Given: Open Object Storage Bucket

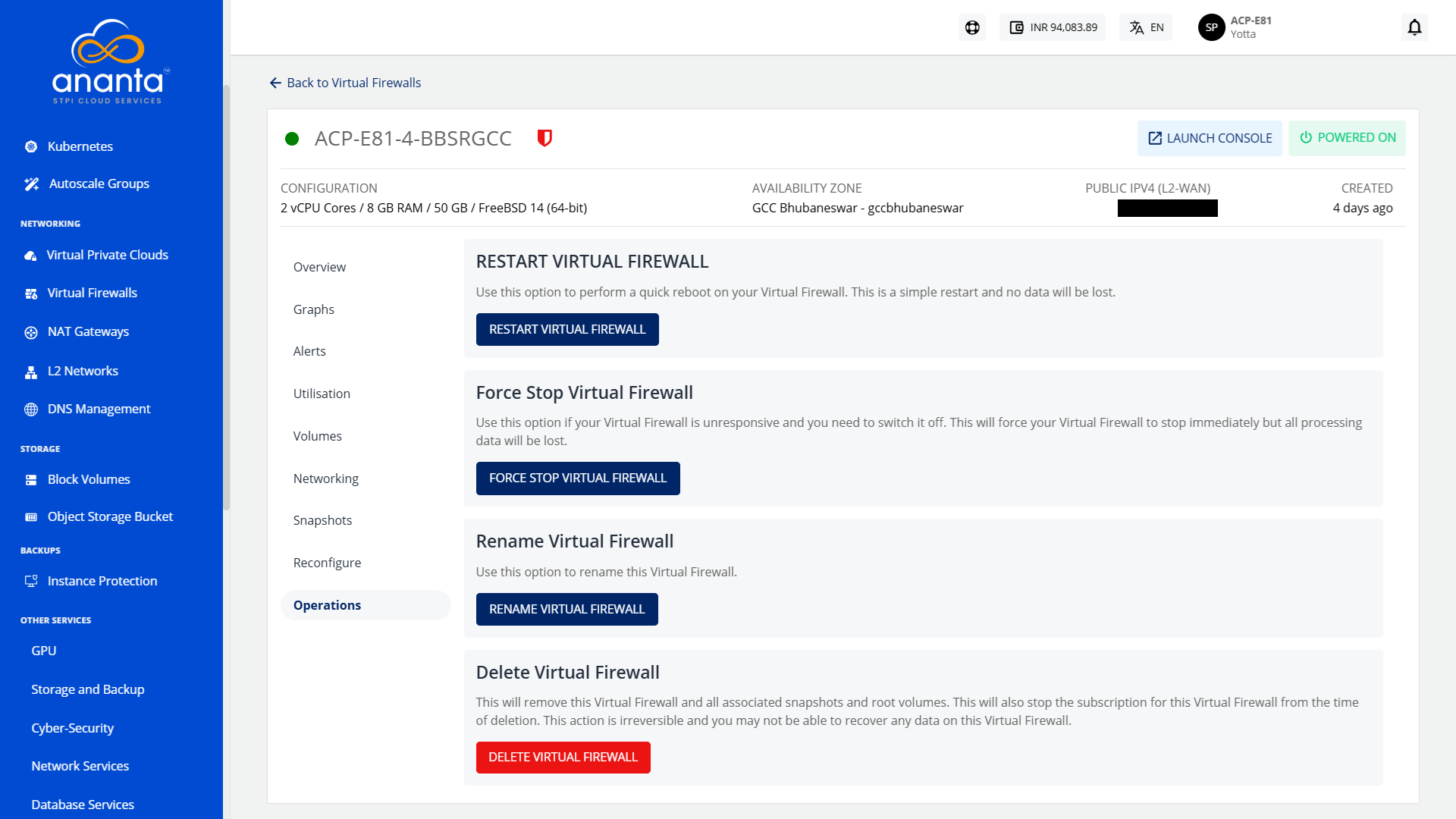Looking at the screenshot, I should 111,516.
